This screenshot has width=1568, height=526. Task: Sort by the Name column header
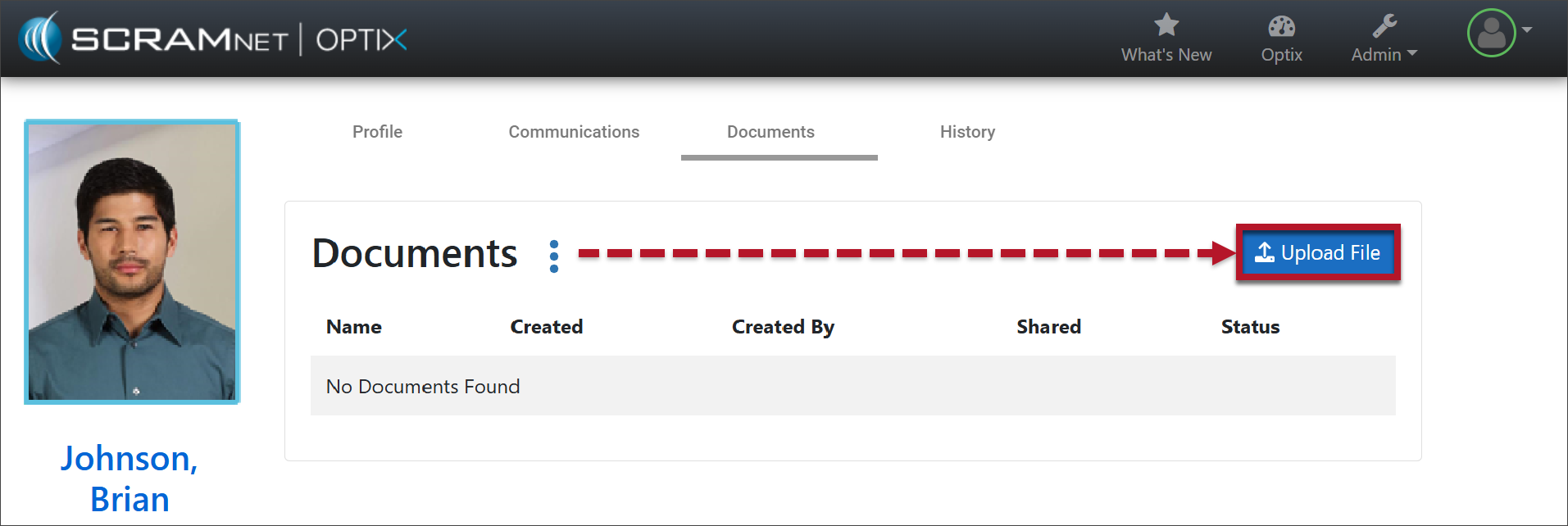(354, 327)
